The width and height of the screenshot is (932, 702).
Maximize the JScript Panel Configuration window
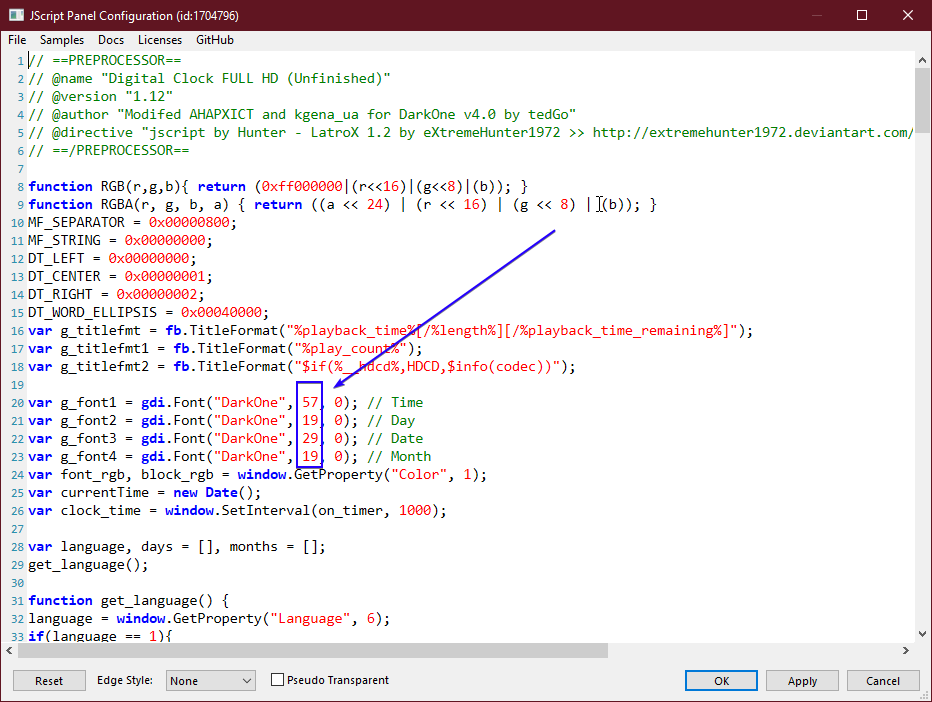[x=862, y=15]
